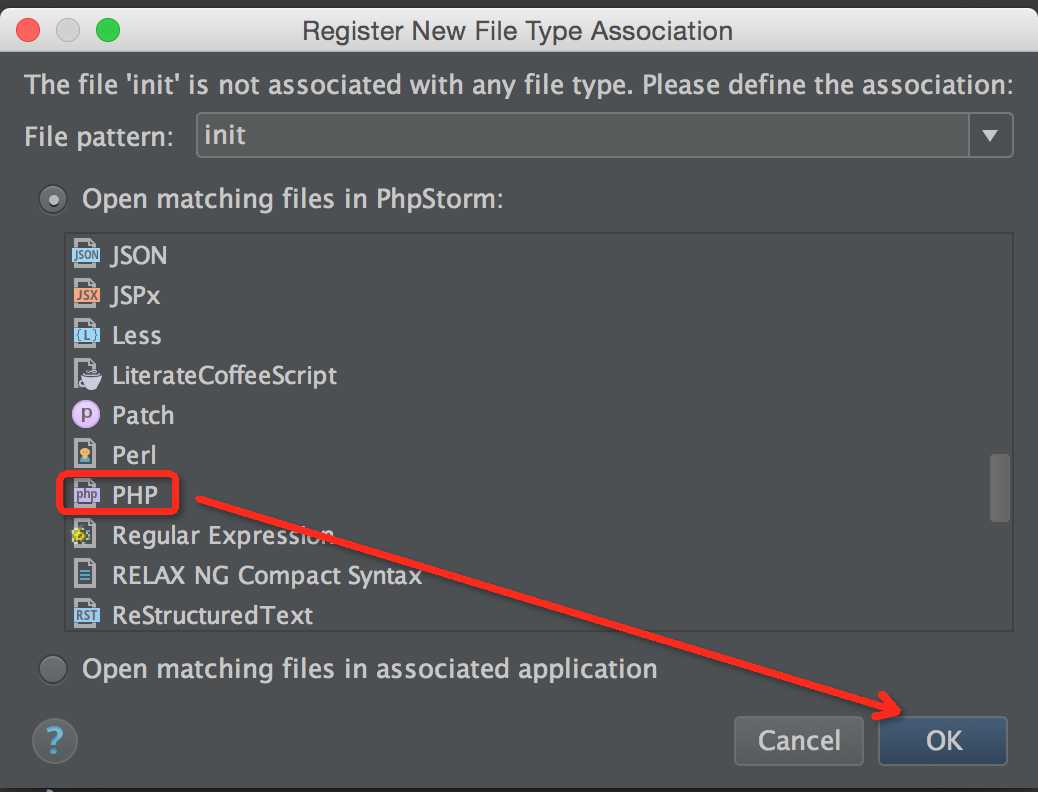The height and width of the screenshot is (792, 1038).
Task: Click the LiterateCoffeeScript file icon
Action: click(87, 375)
